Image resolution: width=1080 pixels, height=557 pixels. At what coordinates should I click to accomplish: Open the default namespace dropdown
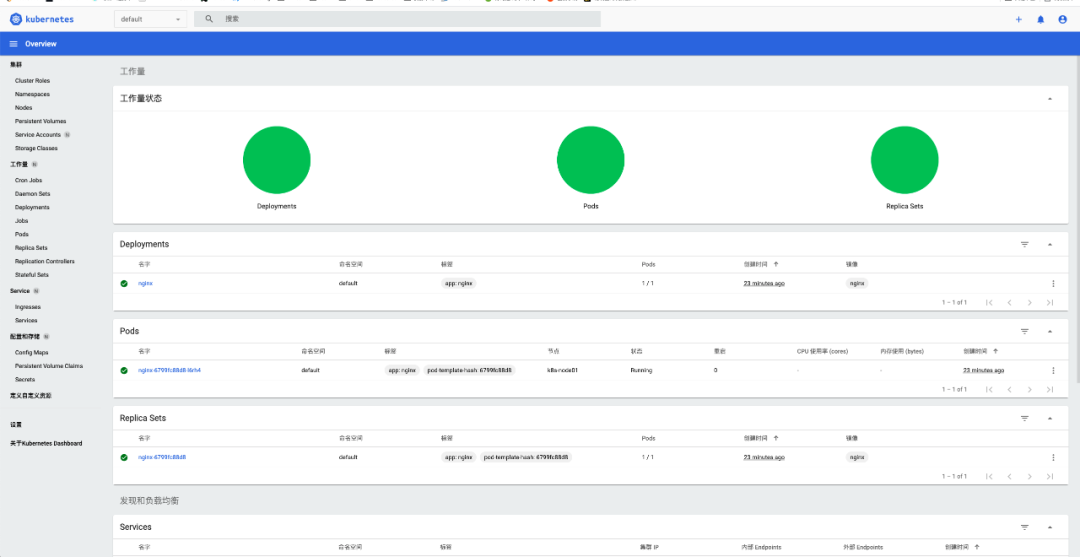[x=151, y=19]
